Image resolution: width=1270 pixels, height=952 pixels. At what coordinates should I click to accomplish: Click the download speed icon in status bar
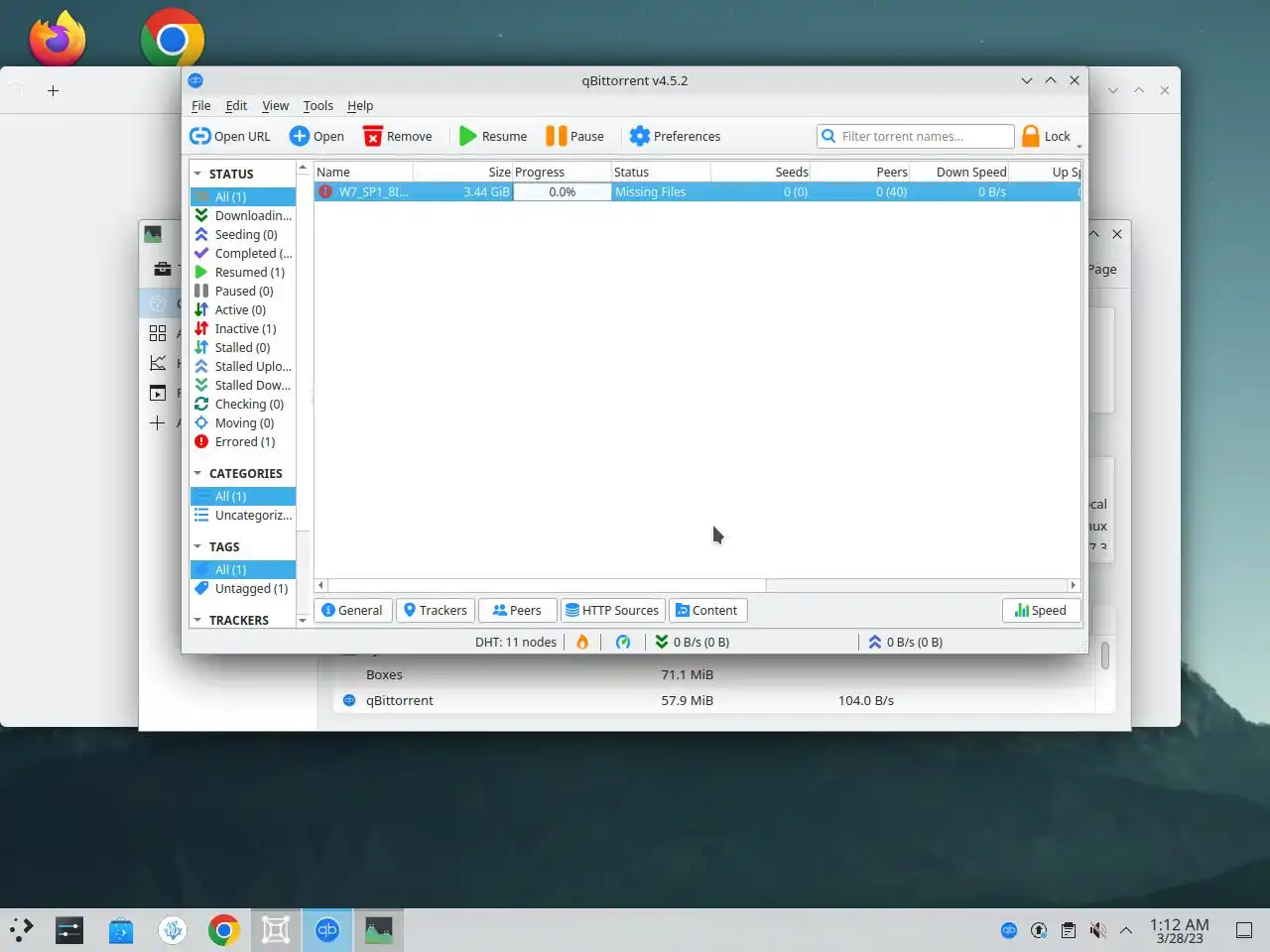pyautogui.click(x=661, y=642)
